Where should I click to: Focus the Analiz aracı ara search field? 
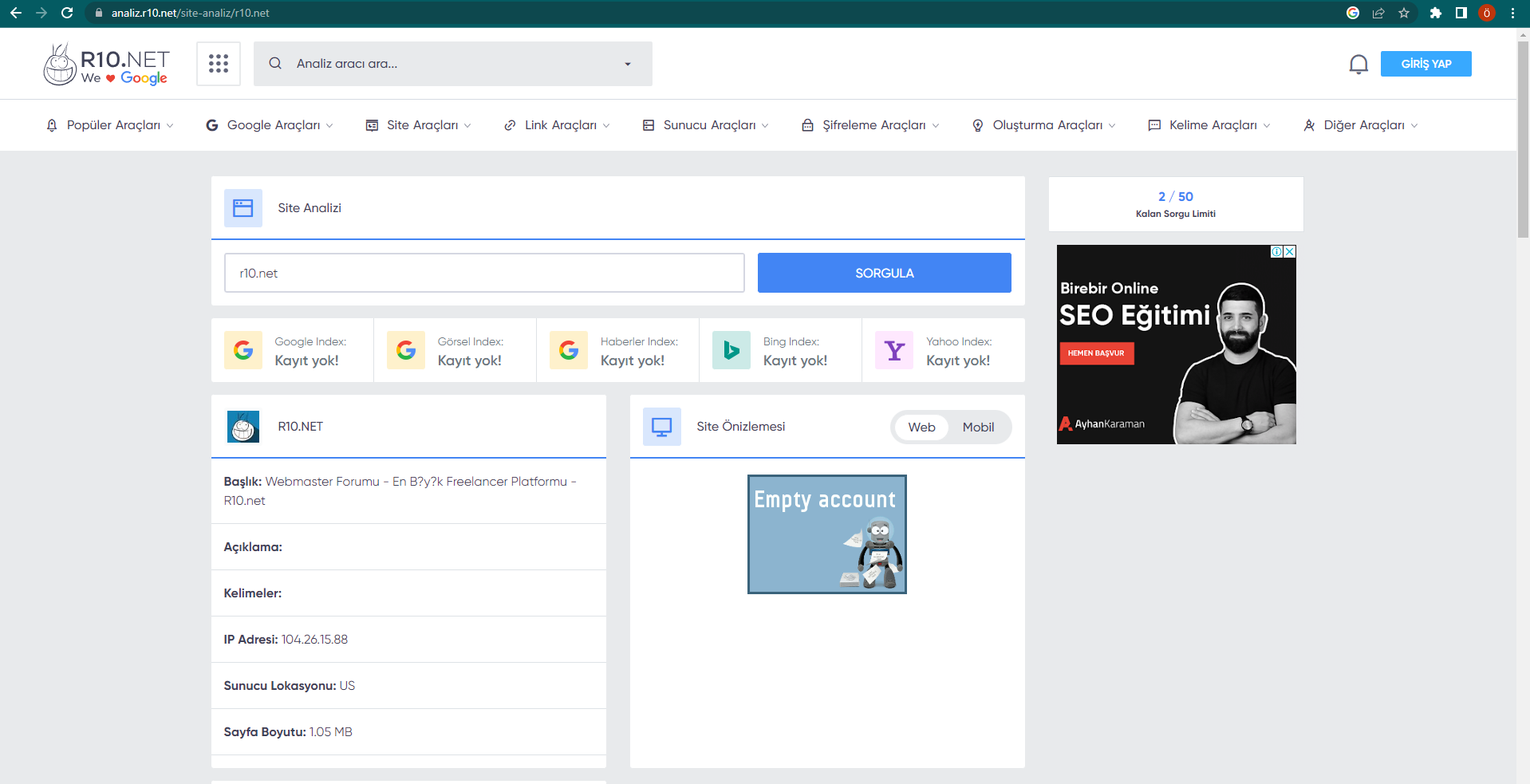tap(453, 64)
